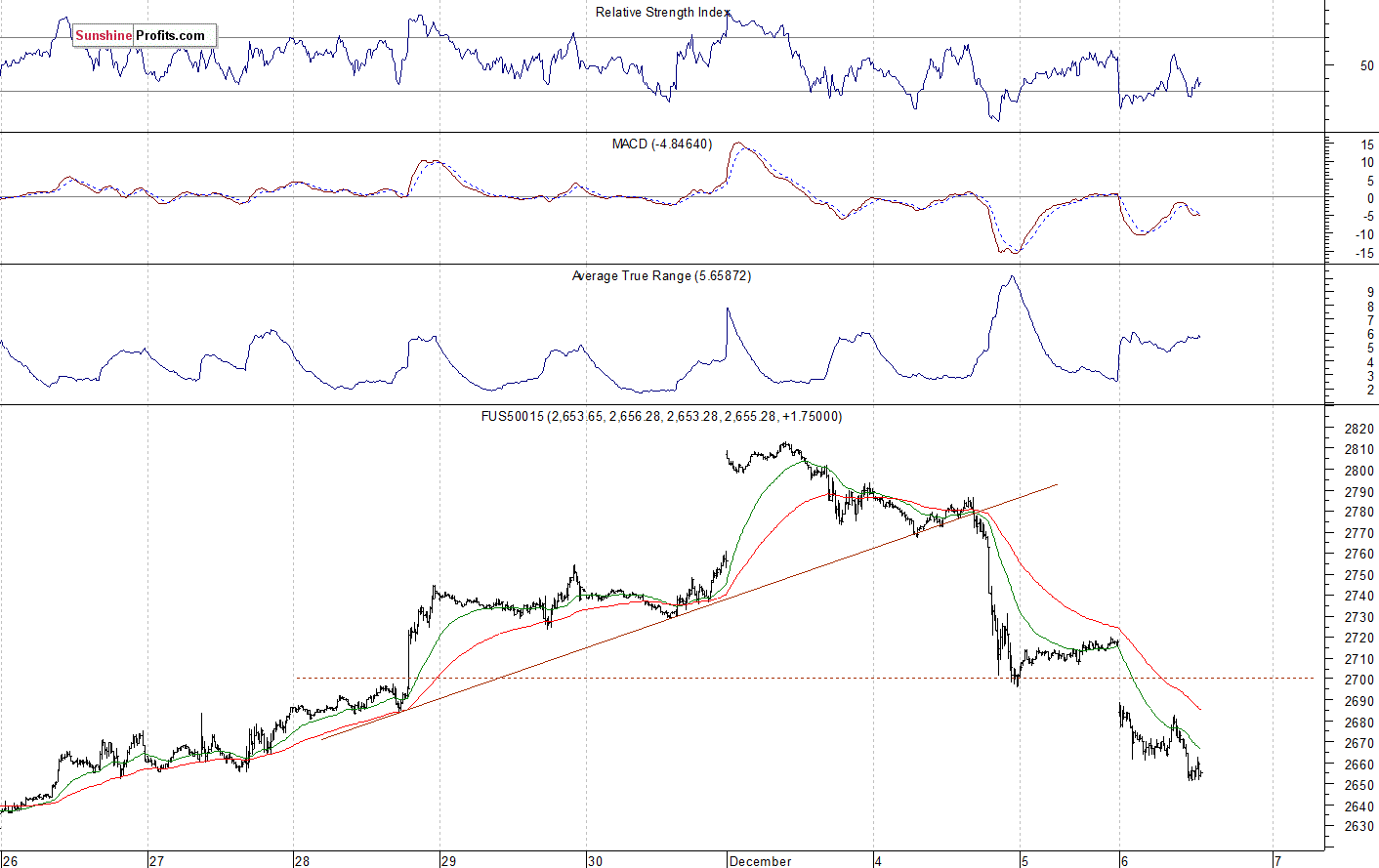Click price axis value 2630
Image resolution: width=1379 pixels, height=868 pixels.
pos(1358,826)
